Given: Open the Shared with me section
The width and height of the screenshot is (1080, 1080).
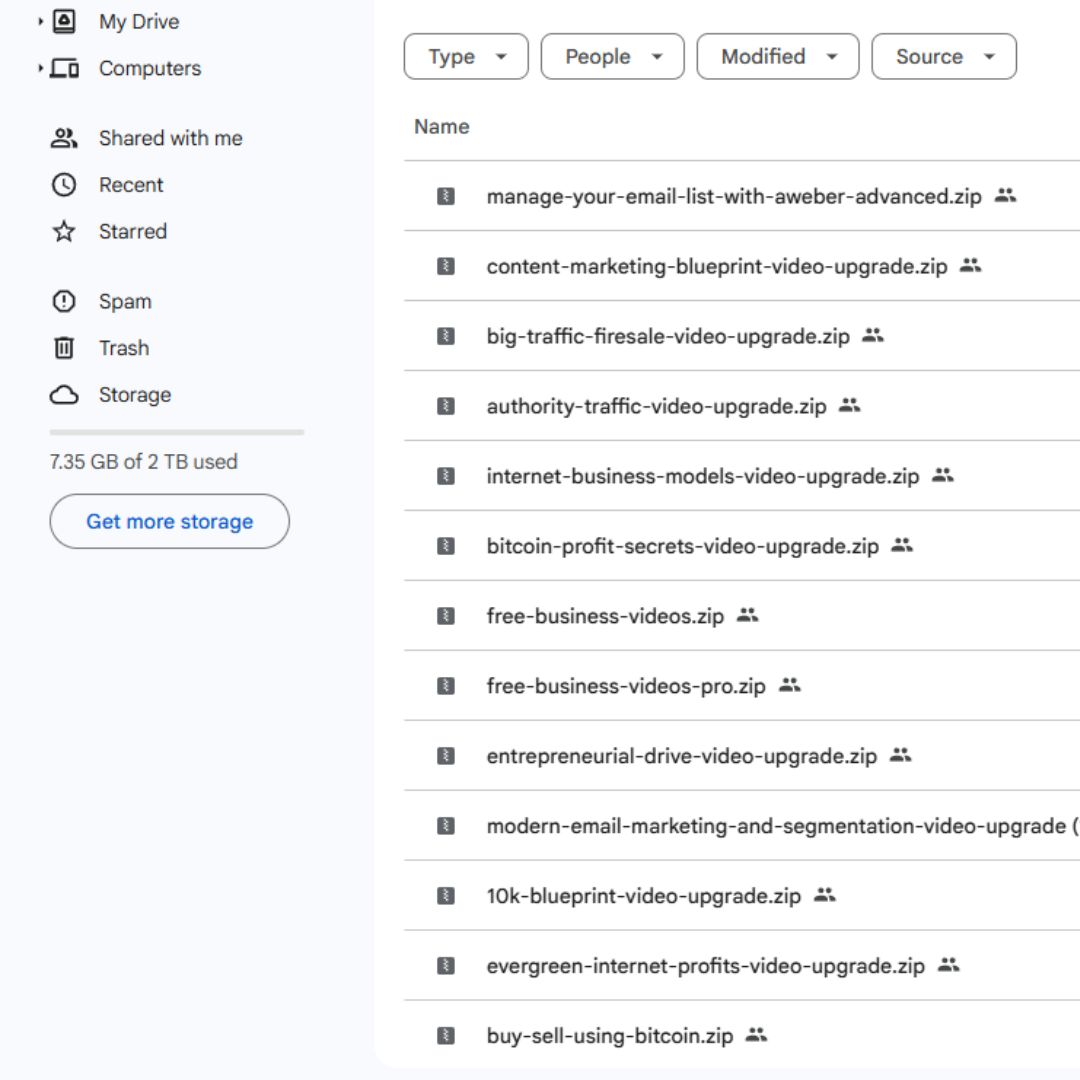Looking at the screenshot, I should [x=170, y=138].
